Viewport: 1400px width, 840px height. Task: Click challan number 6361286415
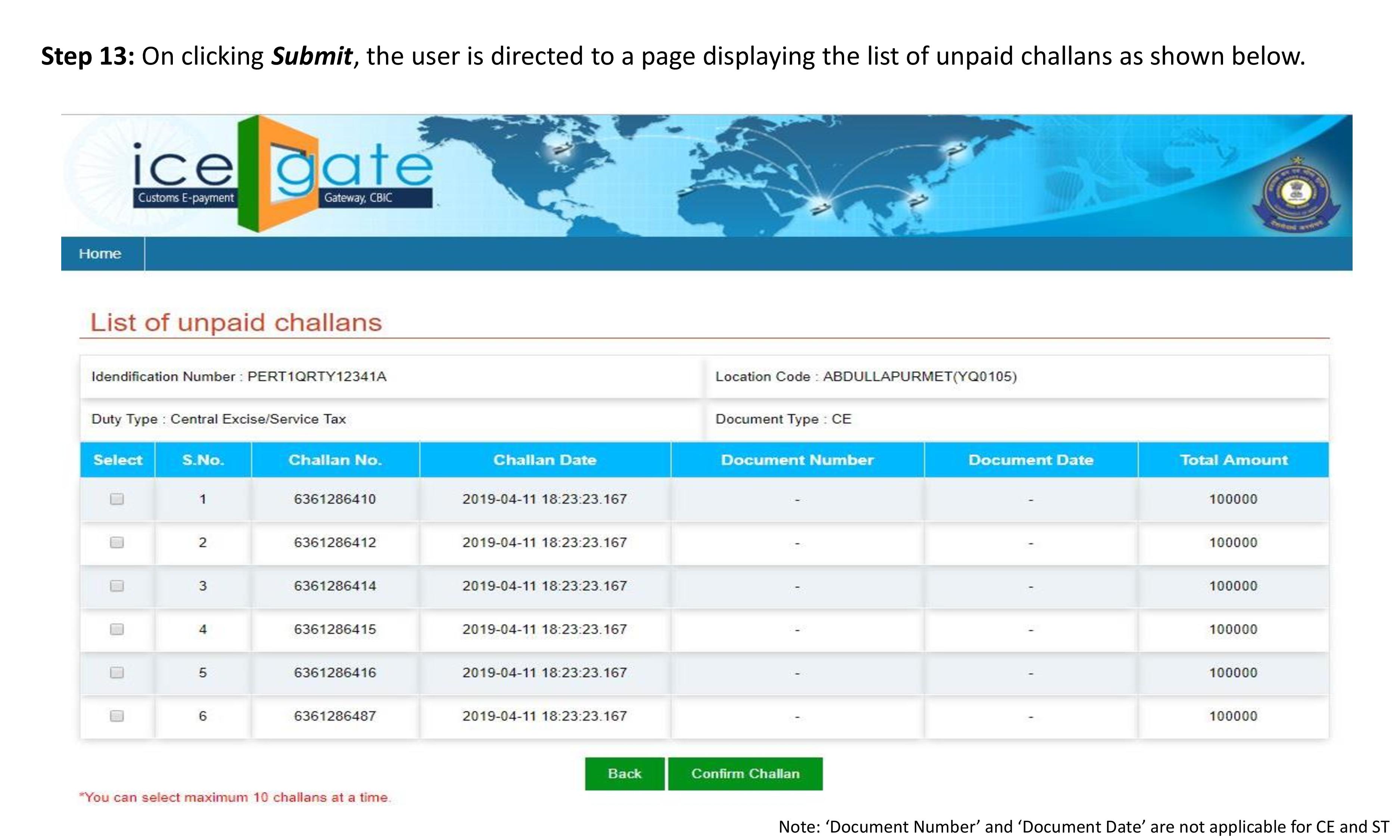point(335,629)
